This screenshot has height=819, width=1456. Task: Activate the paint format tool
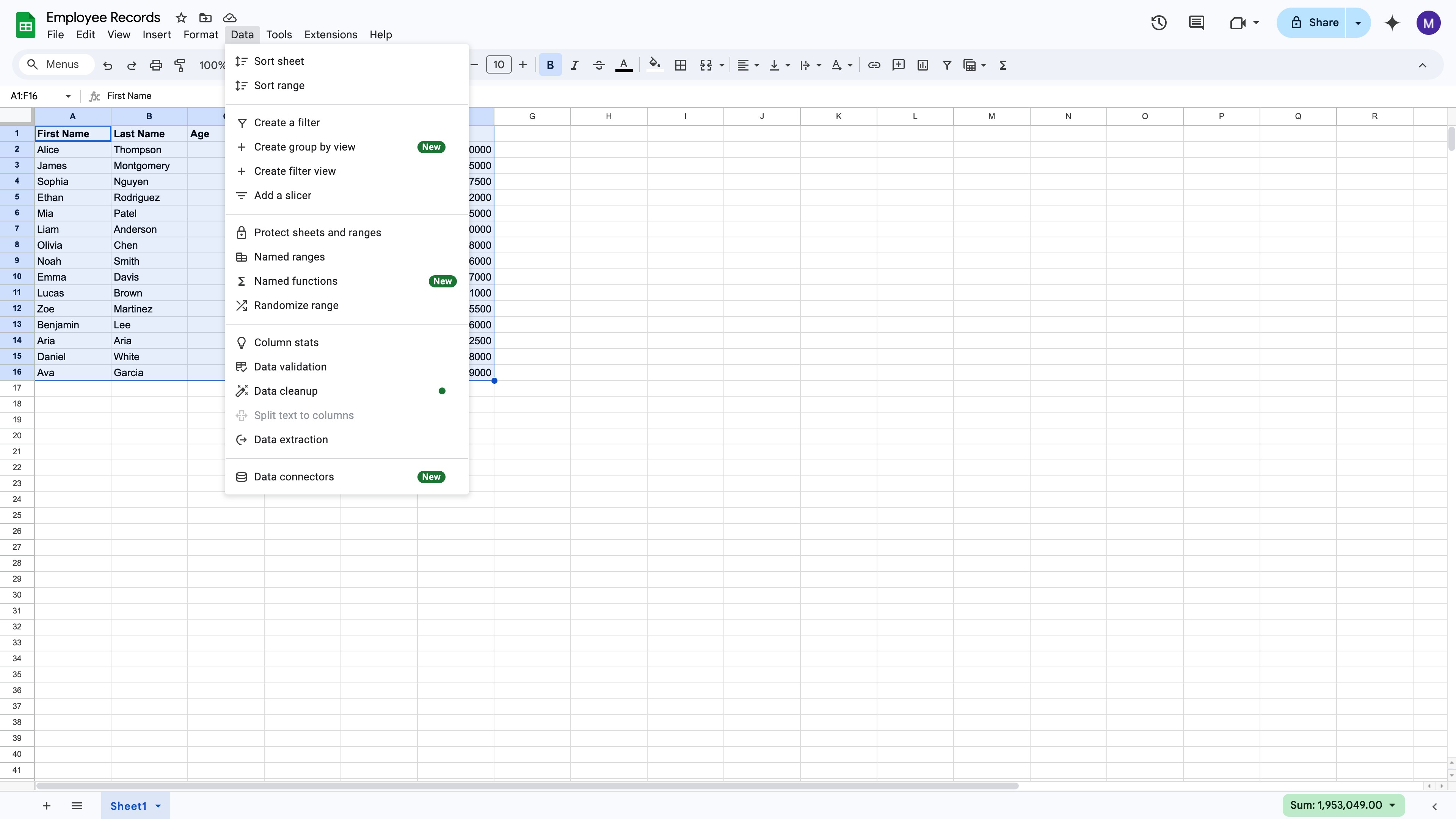coord(180,66)
